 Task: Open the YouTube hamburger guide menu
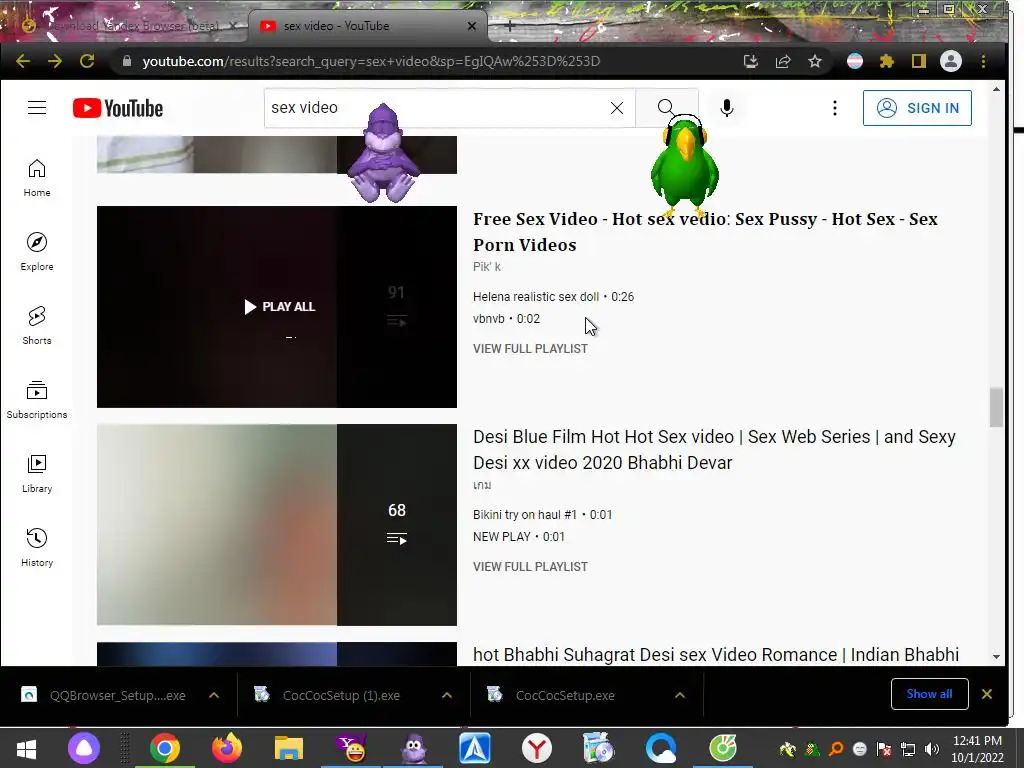click(x=37, y=108)
